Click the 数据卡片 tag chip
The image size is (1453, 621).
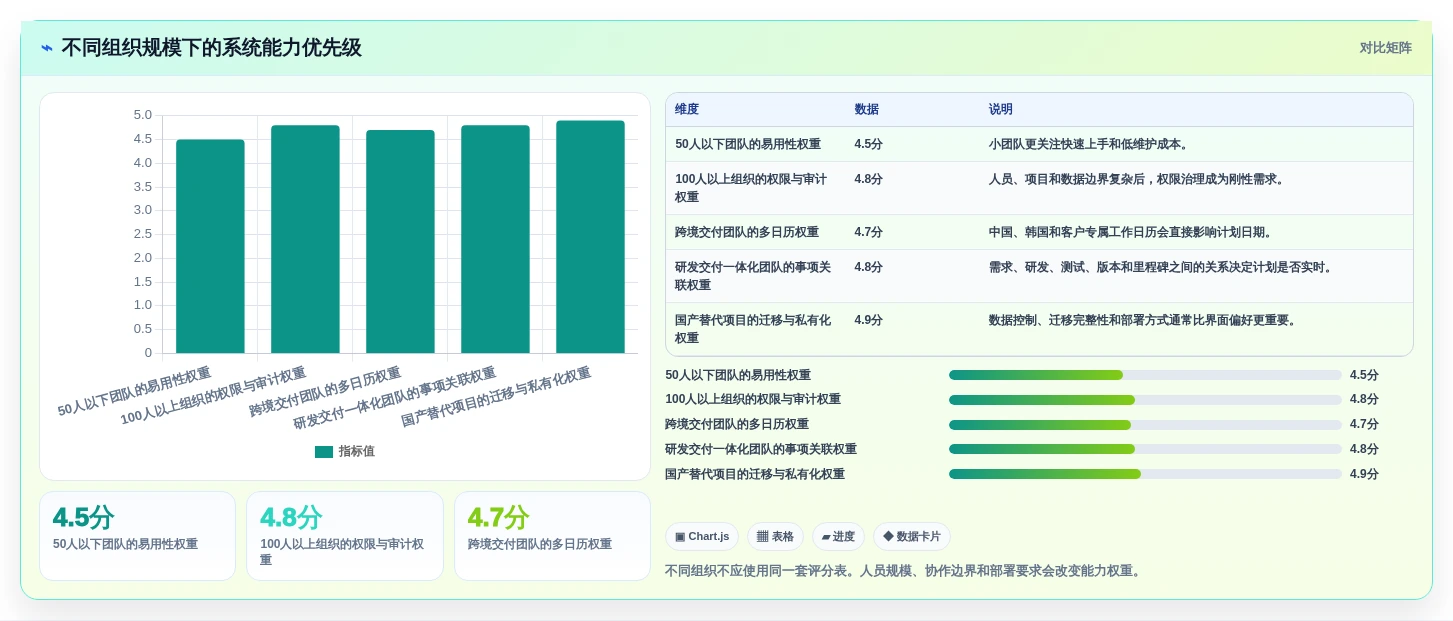[912, 537]
